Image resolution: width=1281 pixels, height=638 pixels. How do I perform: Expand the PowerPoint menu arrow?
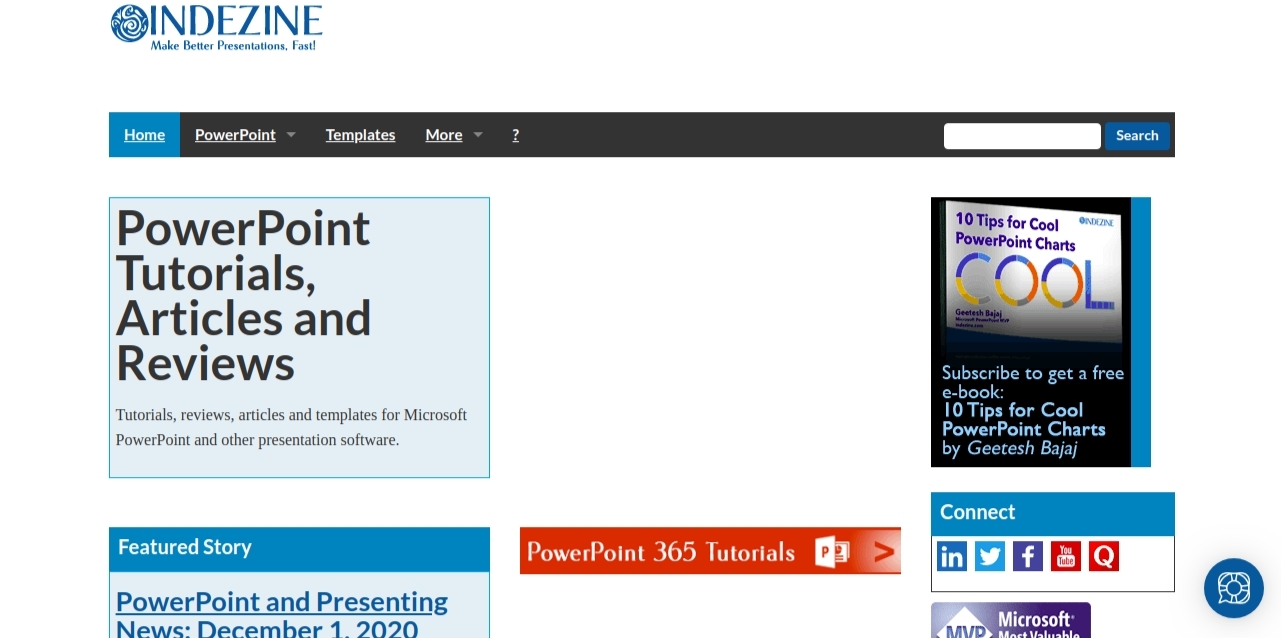pos(291,135)
